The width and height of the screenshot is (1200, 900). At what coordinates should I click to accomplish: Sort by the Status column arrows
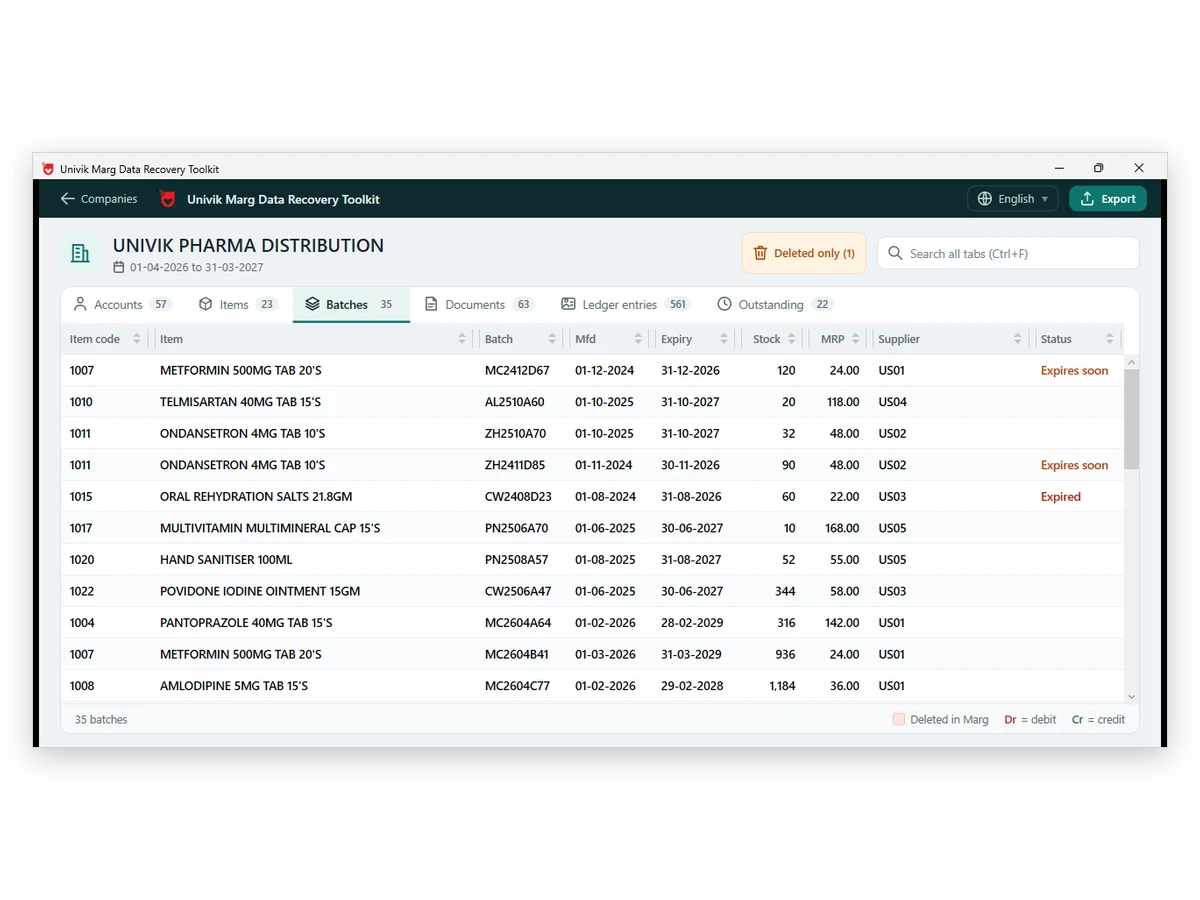pos(1110,339)
